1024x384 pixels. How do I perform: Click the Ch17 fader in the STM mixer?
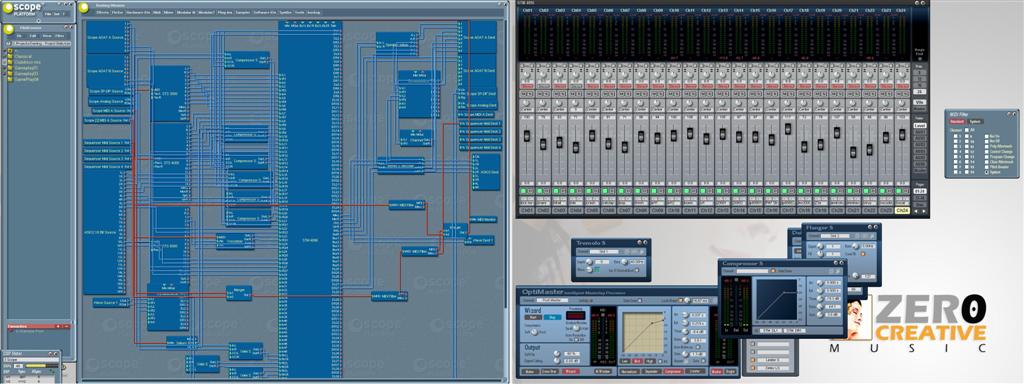[x=788, y=129]
